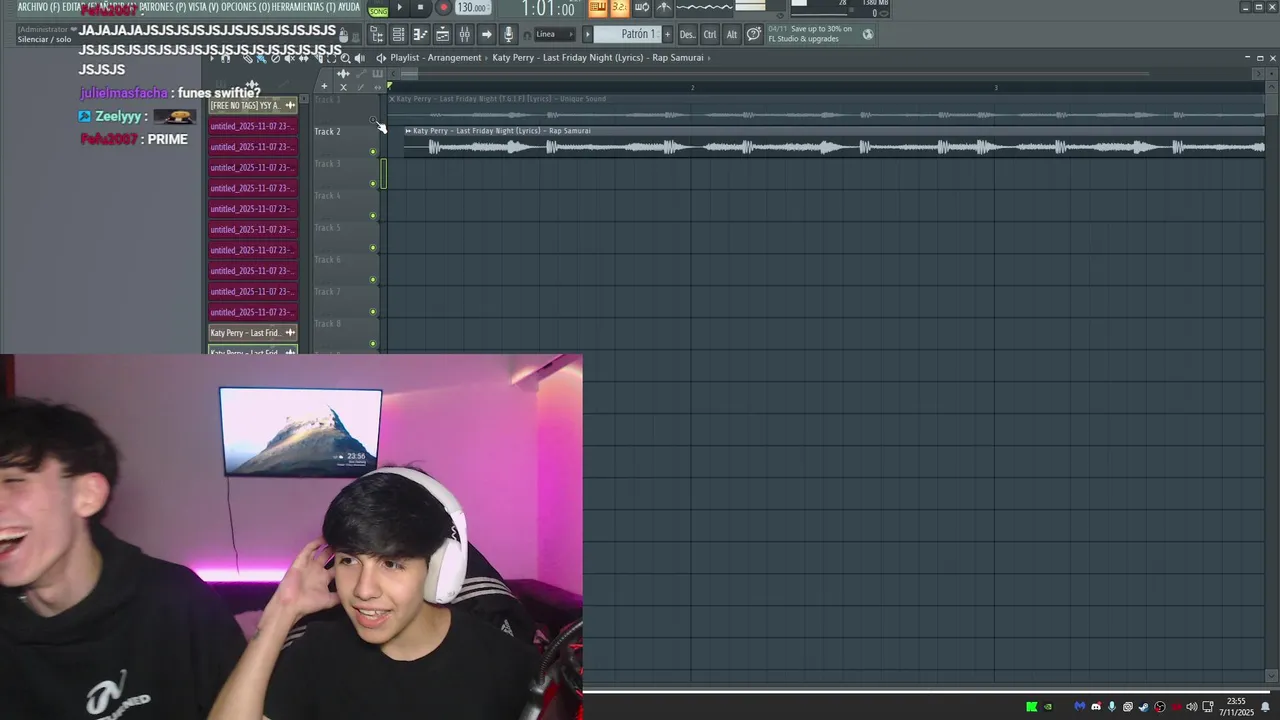Toggle the orange 3.2 countdown icon
The height and width of the screenshot is (720, 1280).
(619, 8)
